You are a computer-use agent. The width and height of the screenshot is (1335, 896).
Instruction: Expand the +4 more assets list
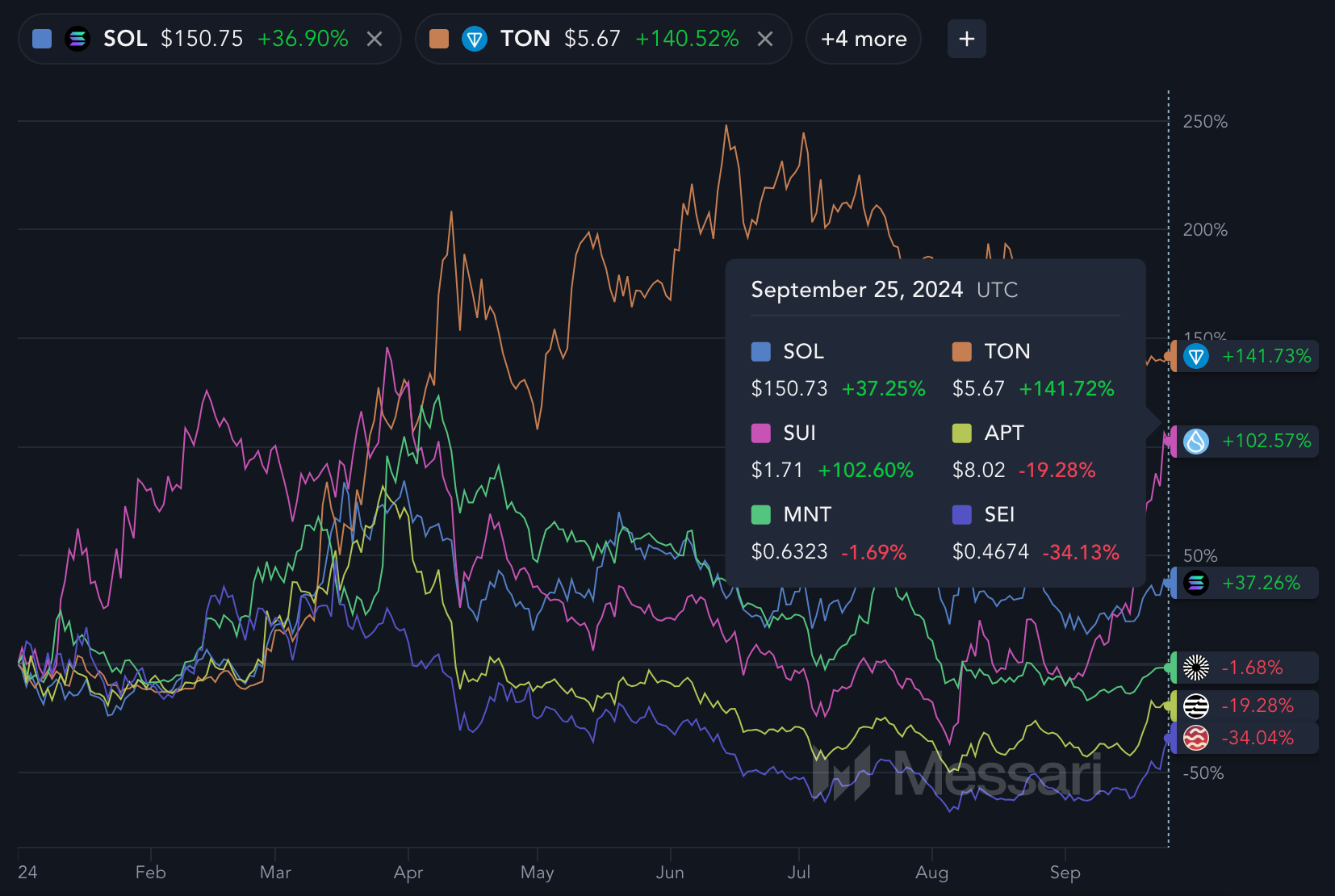tap(863, 39)
